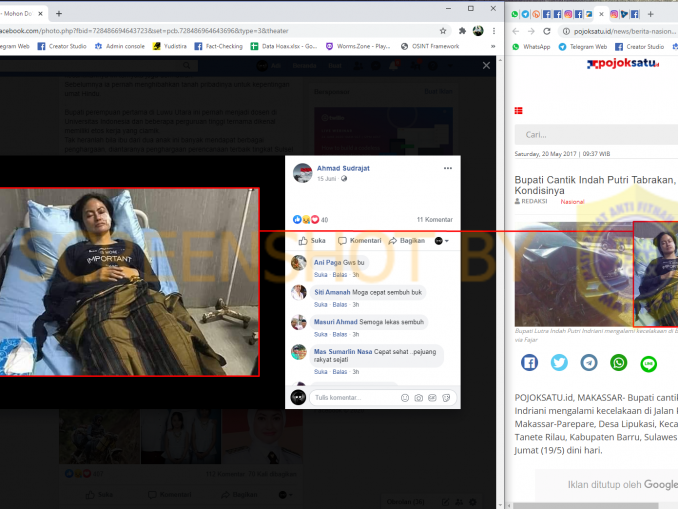Image resolution: width=678 pixels, height=509 pixels.
Task: Go forward in the pojoksatu window
Action: (531, 31)
